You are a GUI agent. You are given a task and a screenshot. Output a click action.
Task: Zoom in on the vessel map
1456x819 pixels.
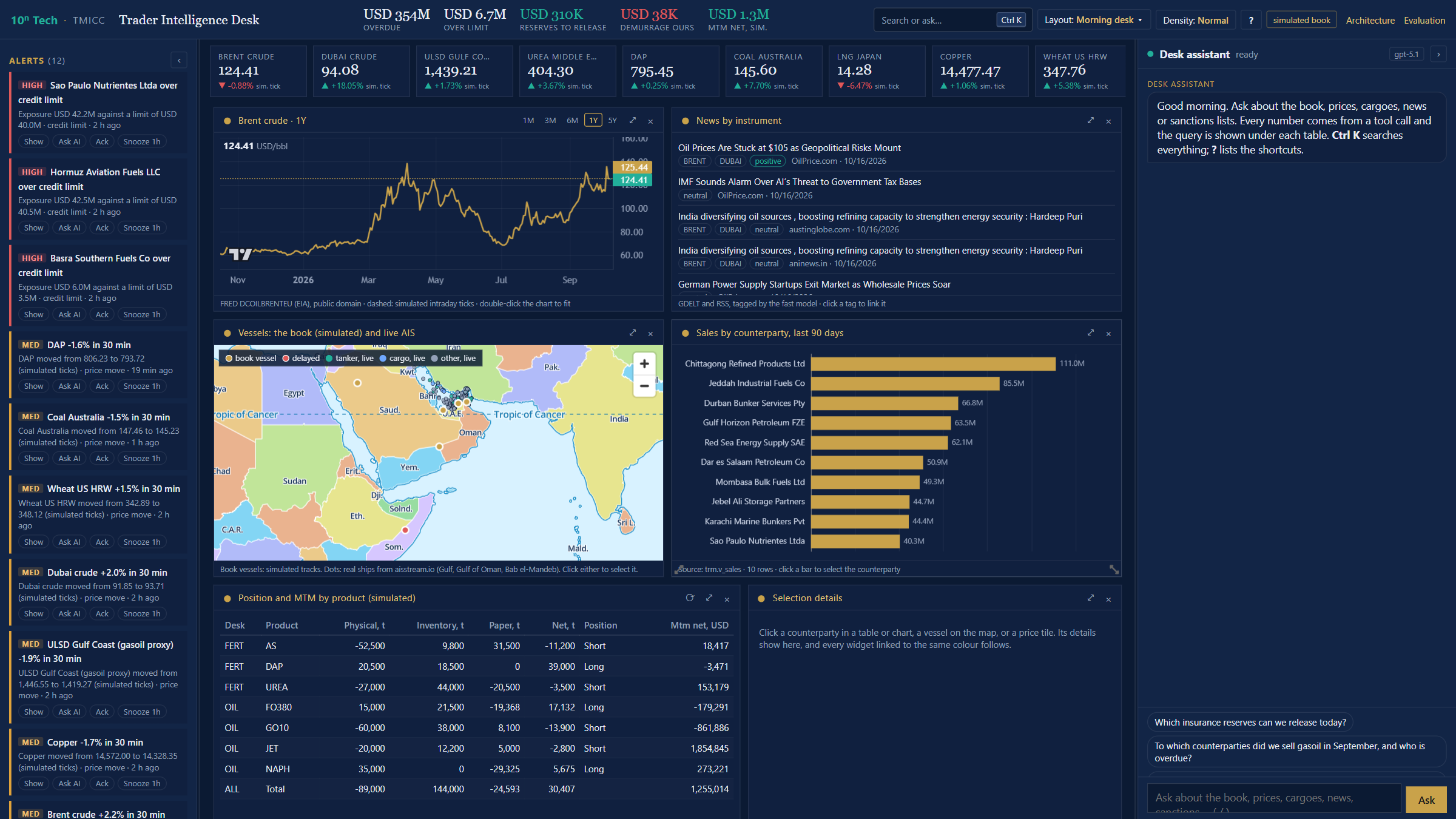pos(644,363)
